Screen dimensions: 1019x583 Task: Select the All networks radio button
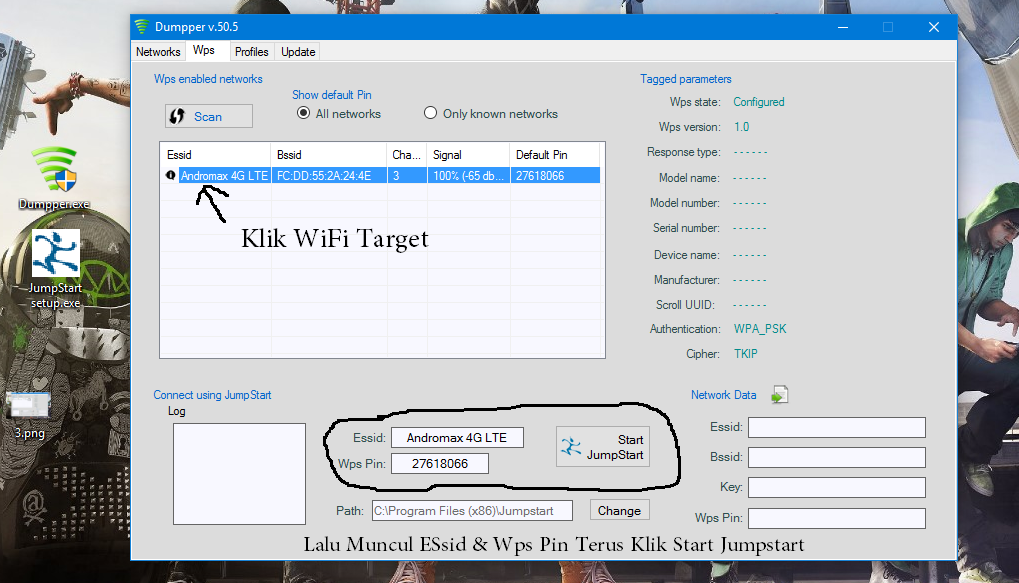tap(303, 113)
